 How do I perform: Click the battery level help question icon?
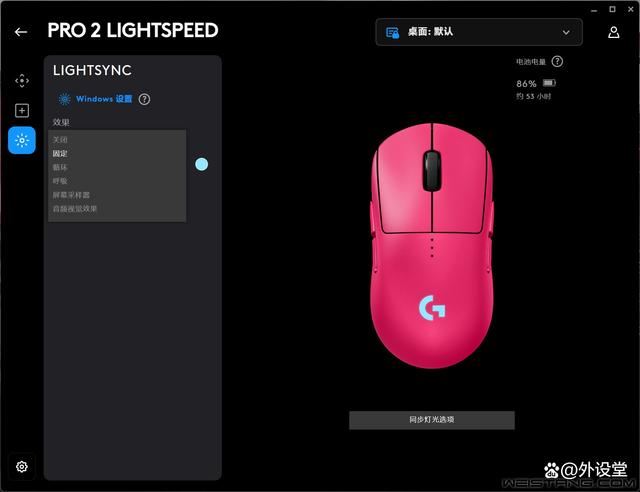click(x=557, y=62)
